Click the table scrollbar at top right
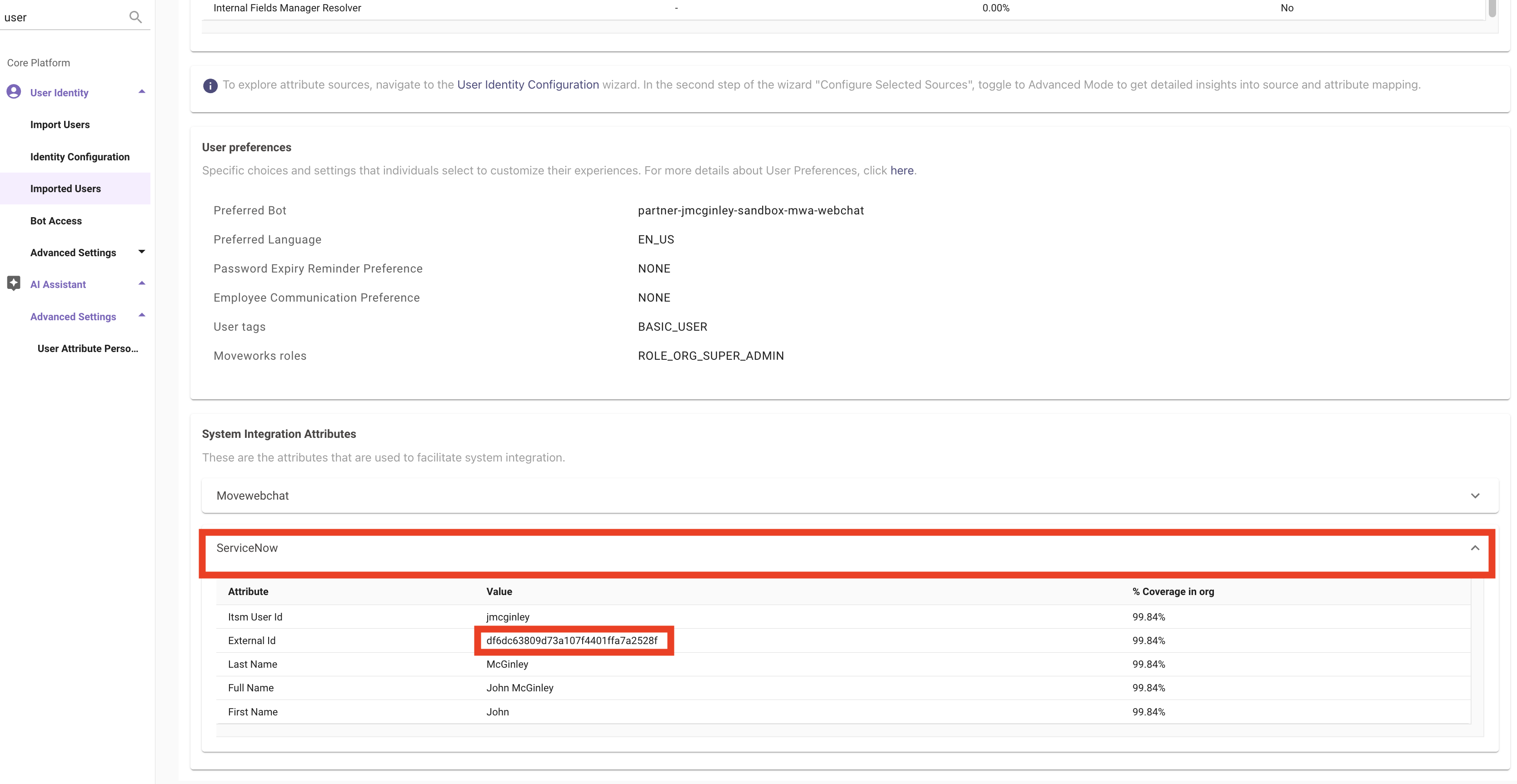The image size is (1517, 784). pyautogui.click(x=1492, y=8)
